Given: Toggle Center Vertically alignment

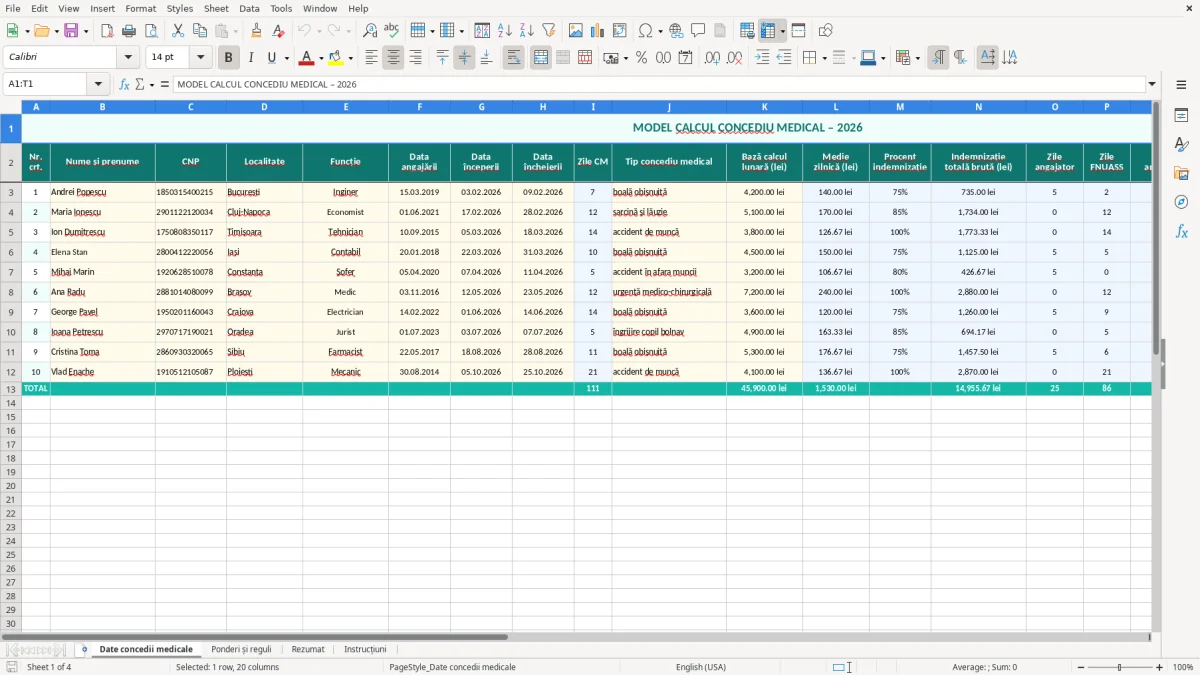Looking at the screenshot, I should (x=464, y=58).
